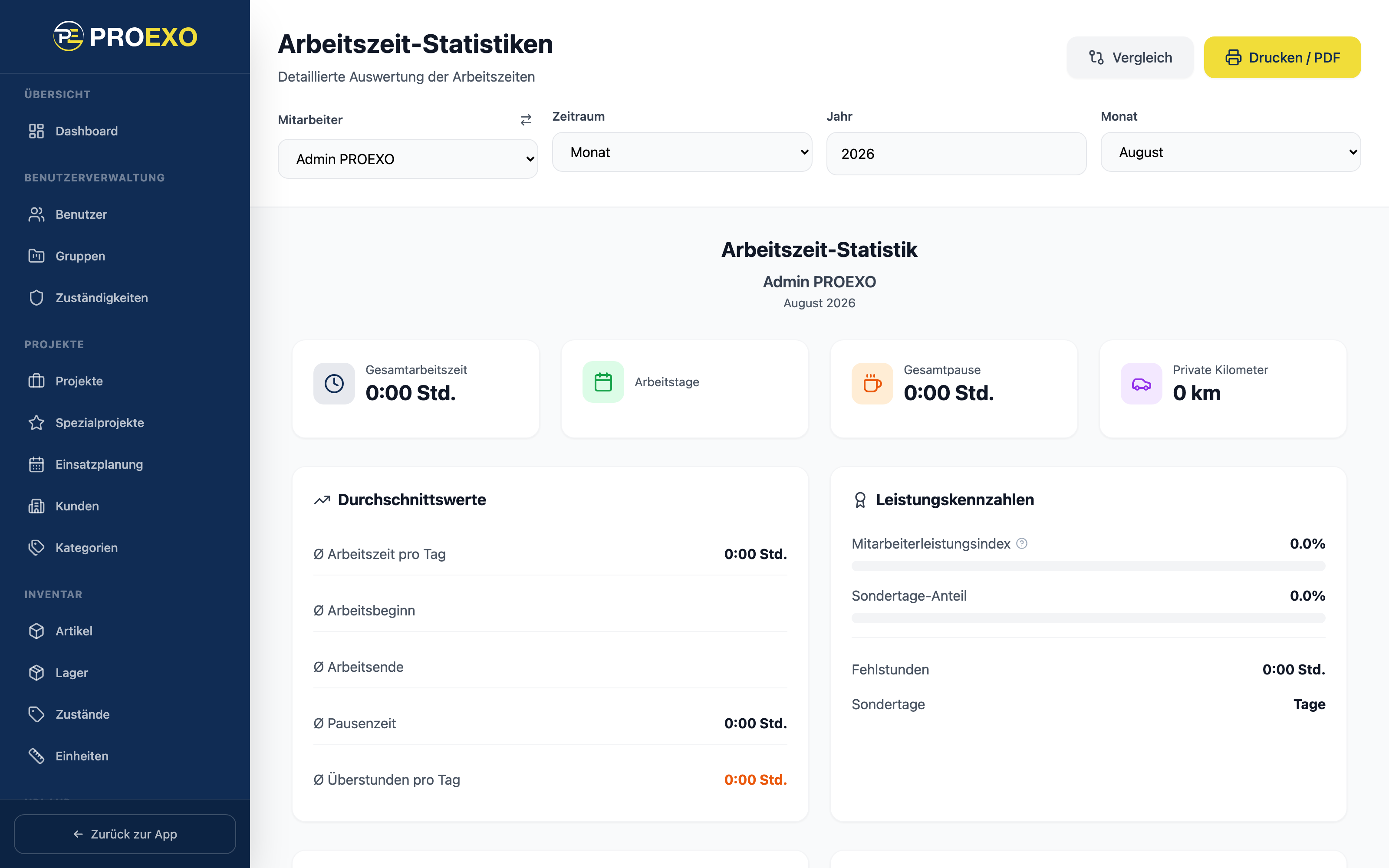
Task: Click the Kunden building icon
Action: tap(36, 506)
